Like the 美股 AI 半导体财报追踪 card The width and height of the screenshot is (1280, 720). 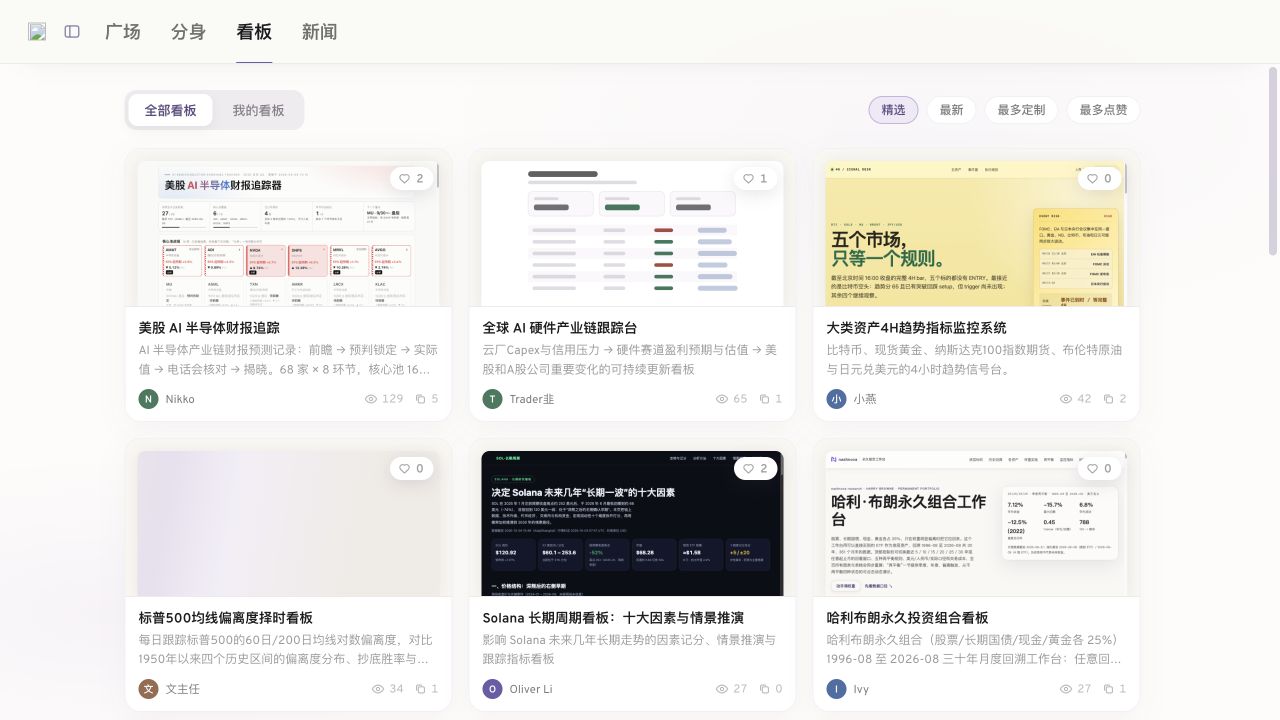(411, 178)
